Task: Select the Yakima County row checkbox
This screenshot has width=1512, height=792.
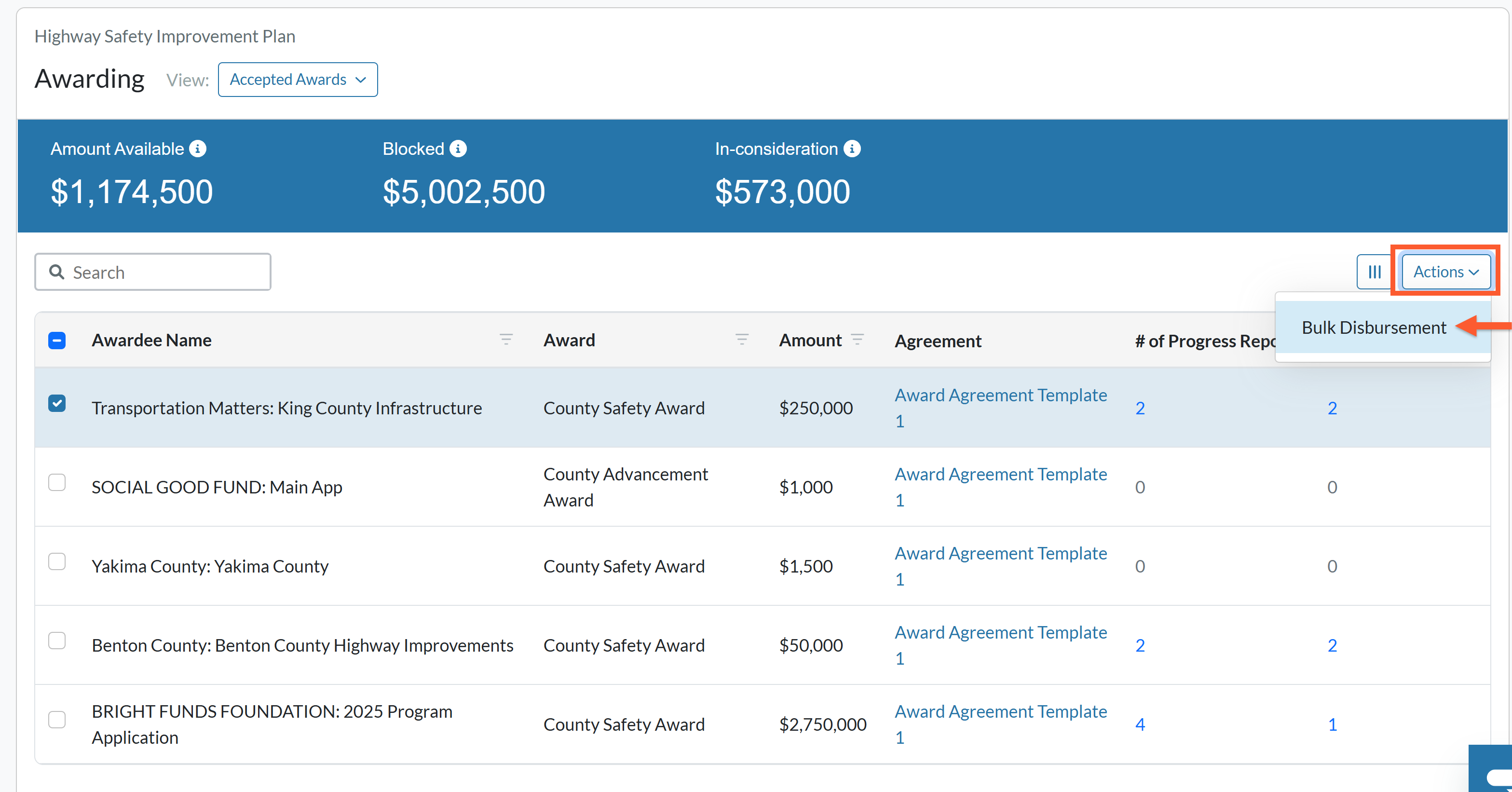Action: (57, 562)
